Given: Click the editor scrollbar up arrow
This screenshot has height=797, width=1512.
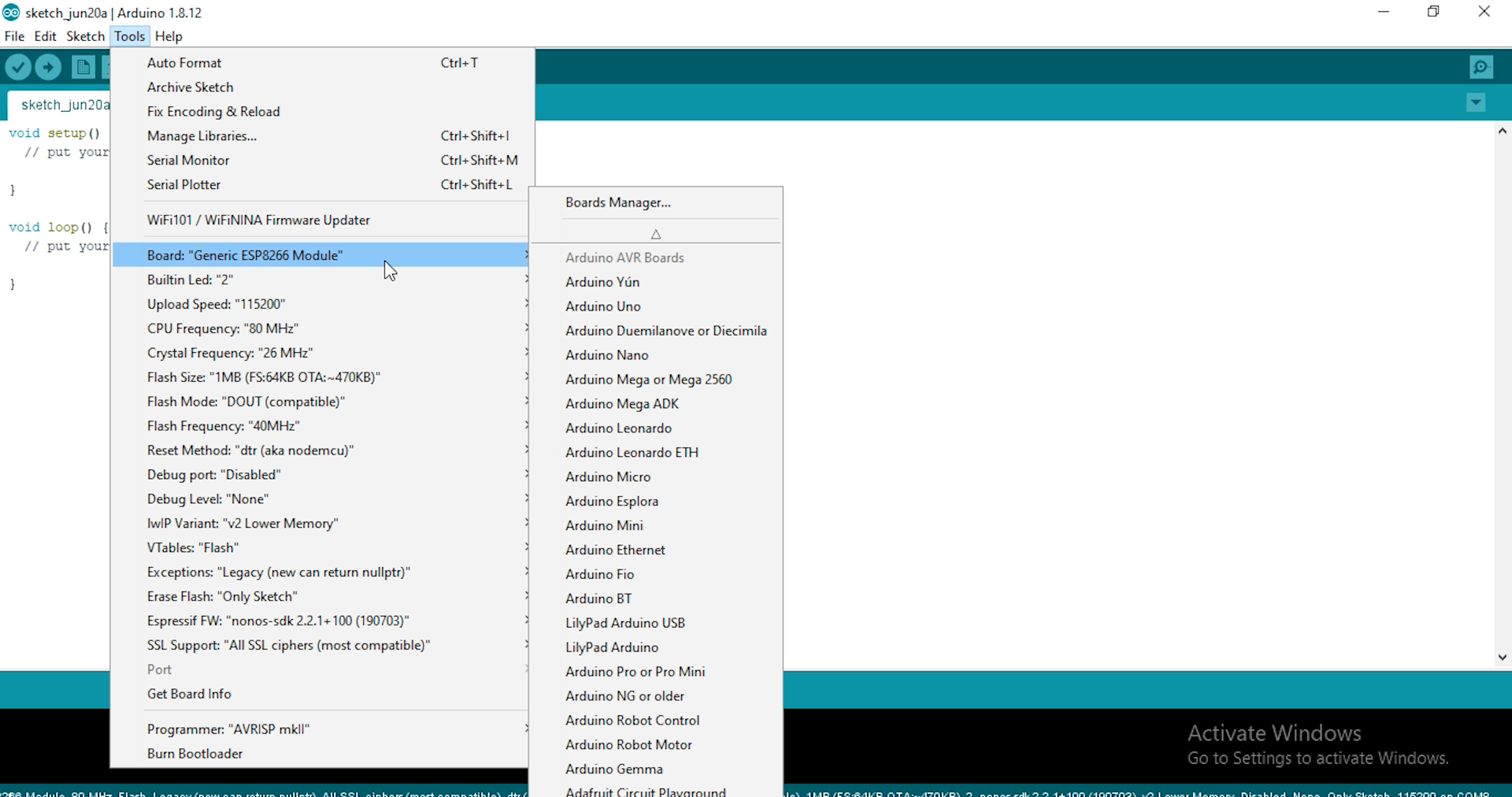Looking at the screenshot, I should tap(1503, 132).
